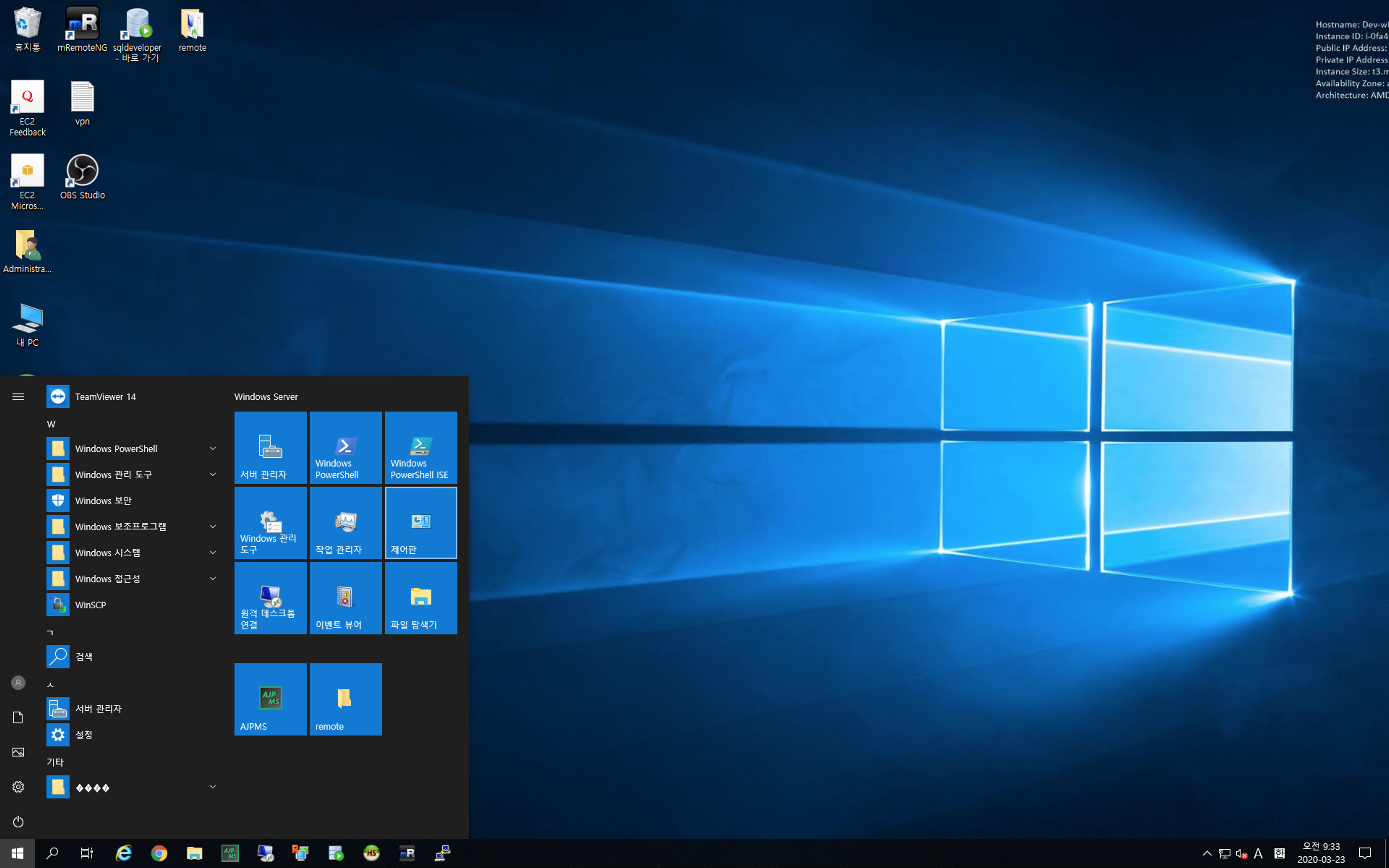Click TeamViewer 14 in app list

[x=106, y=397]
